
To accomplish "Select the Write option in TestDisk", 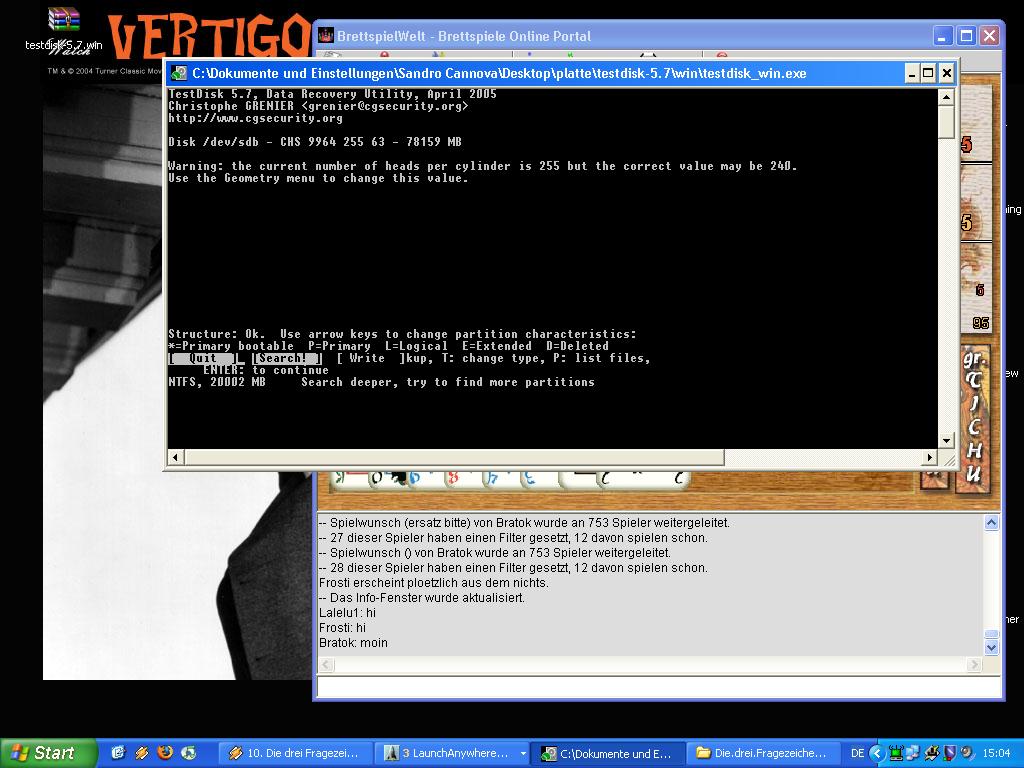I will pyautogui.click(x=370, y=358).
